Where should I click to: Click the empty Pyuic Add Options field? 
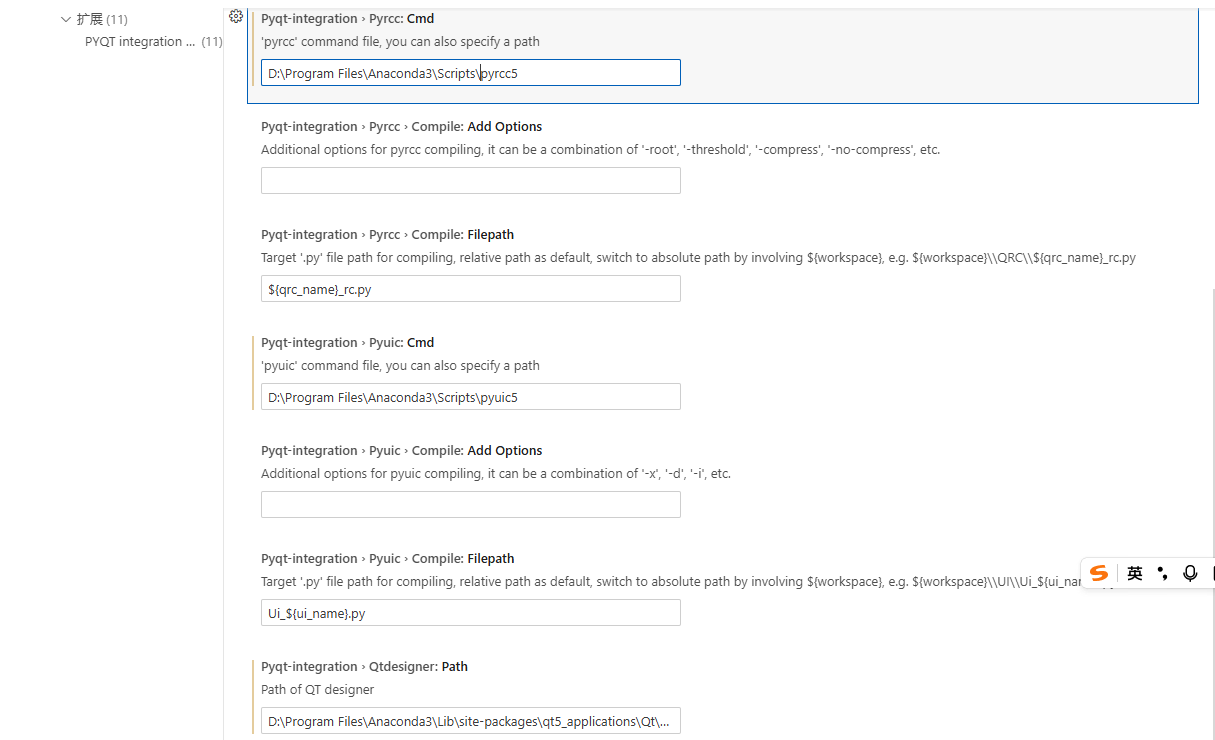tap(471, 504)
